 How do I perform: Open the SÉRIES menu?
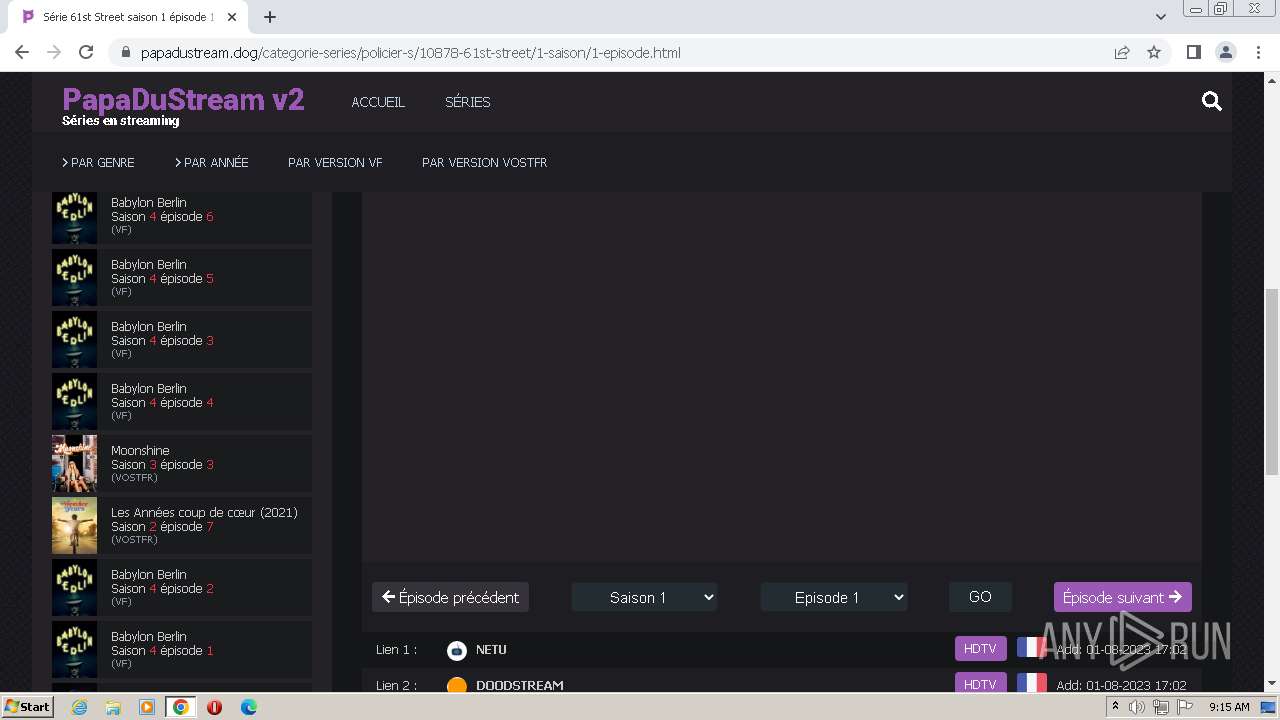(x=468, y=102)
